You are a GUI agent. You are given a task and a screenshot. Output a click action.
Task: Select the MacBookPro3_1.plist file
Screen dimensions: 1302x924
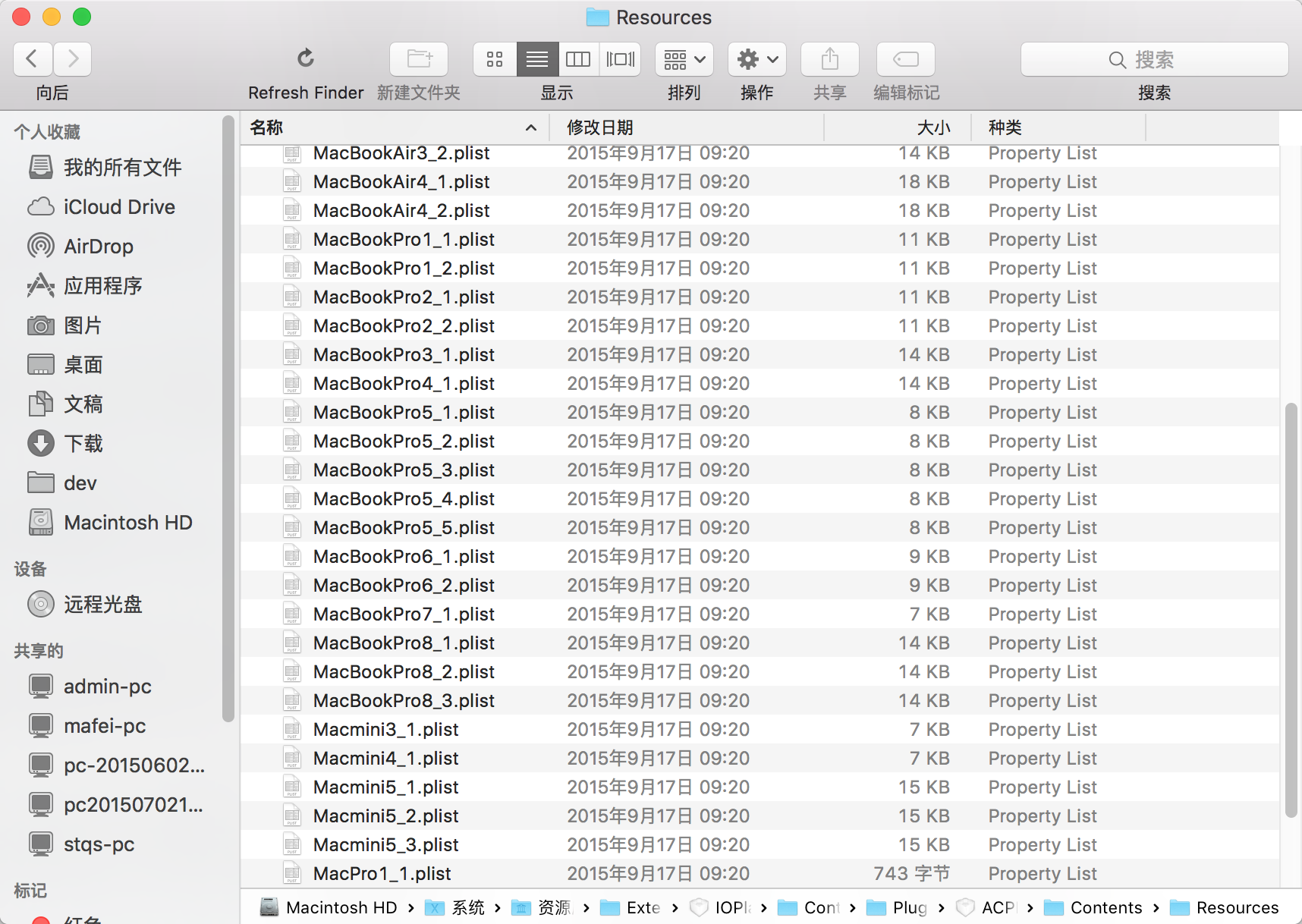point(759,354)
